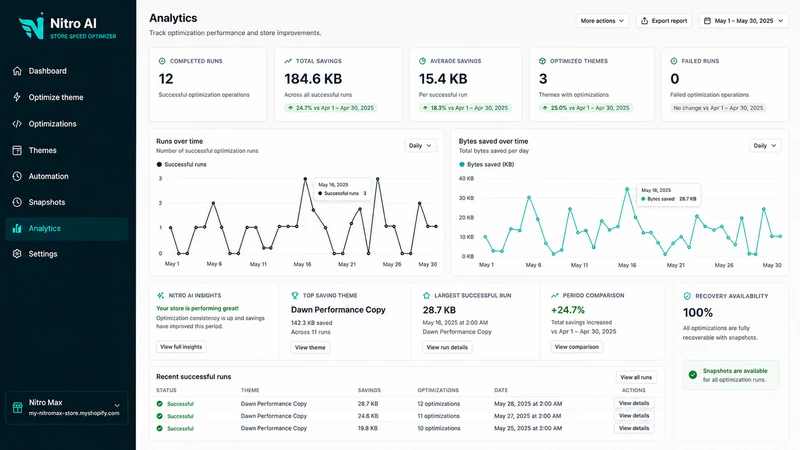Click the Optimized Themes cube icon

pos(542,61)
